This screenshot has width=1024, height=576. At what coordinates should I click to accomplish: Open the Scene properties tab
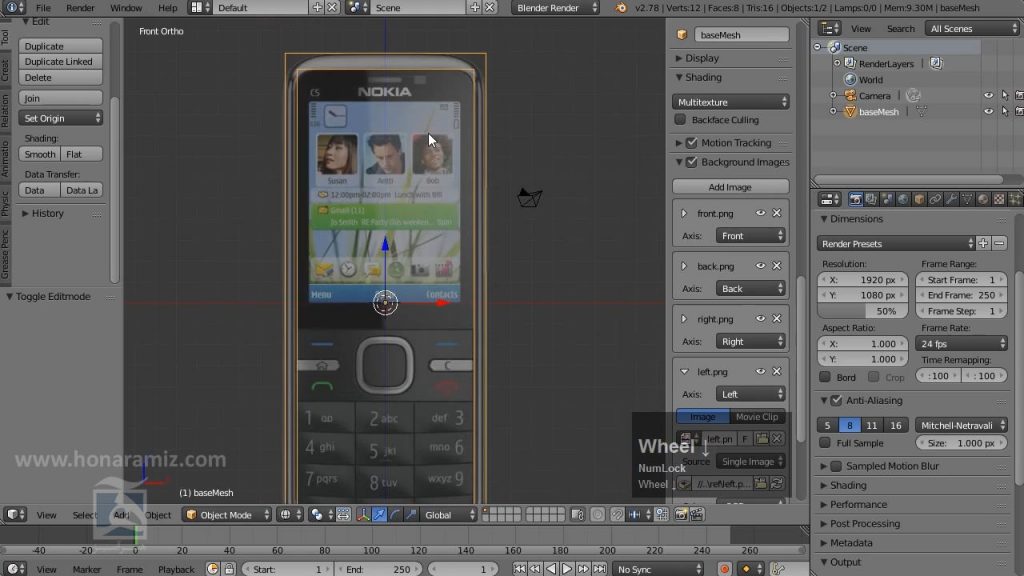click(887, 199)
